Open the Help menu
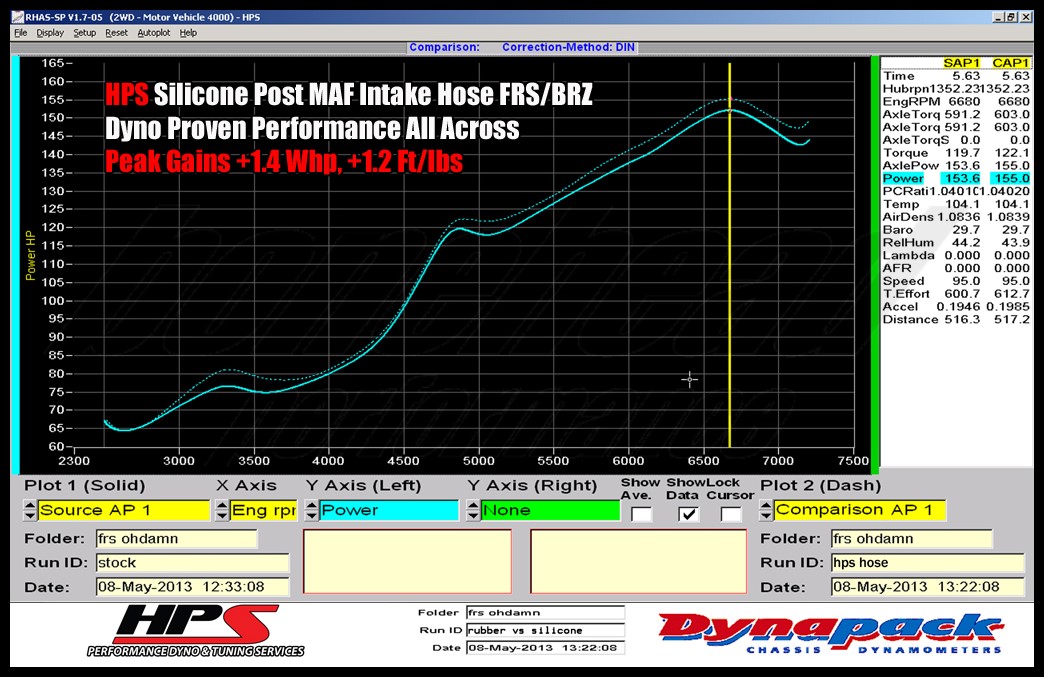The height and width of the screenshot is (677, 1044). coord(188,33)
